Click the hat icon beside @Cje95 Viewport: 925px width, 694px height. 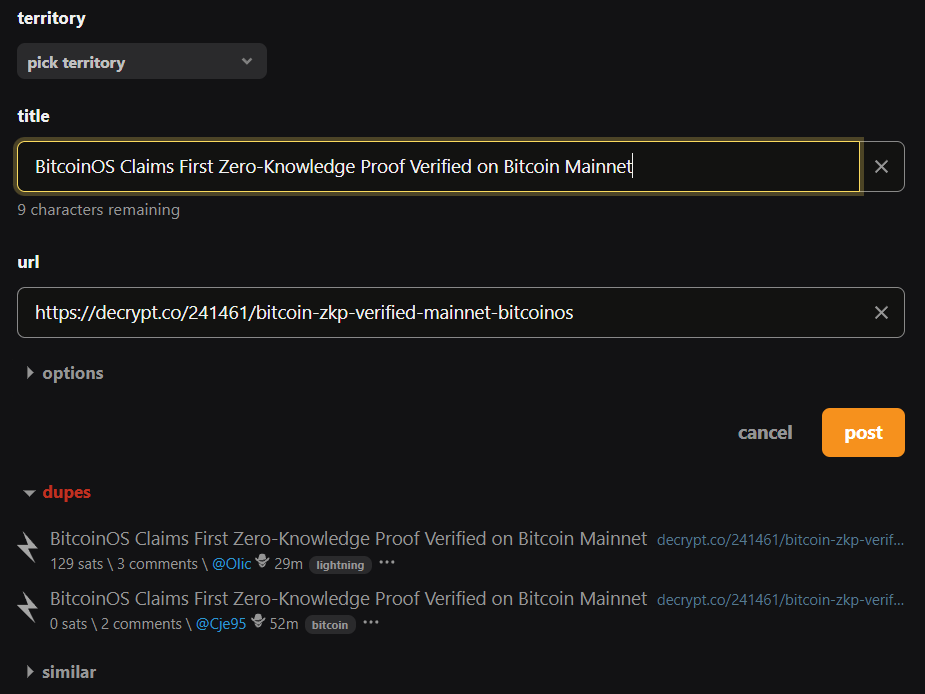[x=257, y=622]
